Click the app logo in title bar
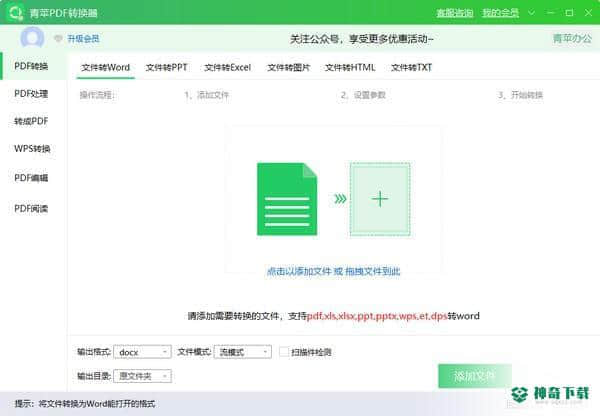The height and width of the screenshot is (416, 600). coord(15,13)
